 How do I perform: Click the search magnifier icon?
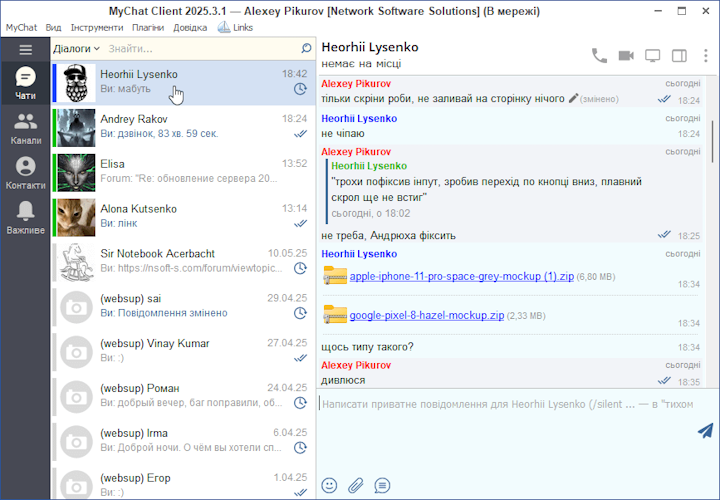tap(306, 48)
